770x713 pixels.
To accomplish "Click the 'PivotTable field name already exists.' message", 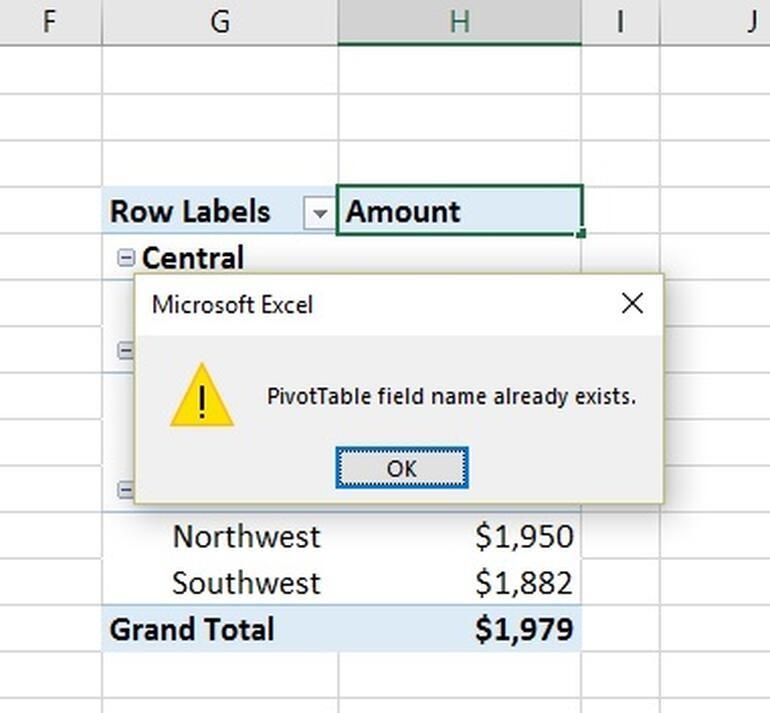I will [x=451, y=396].
